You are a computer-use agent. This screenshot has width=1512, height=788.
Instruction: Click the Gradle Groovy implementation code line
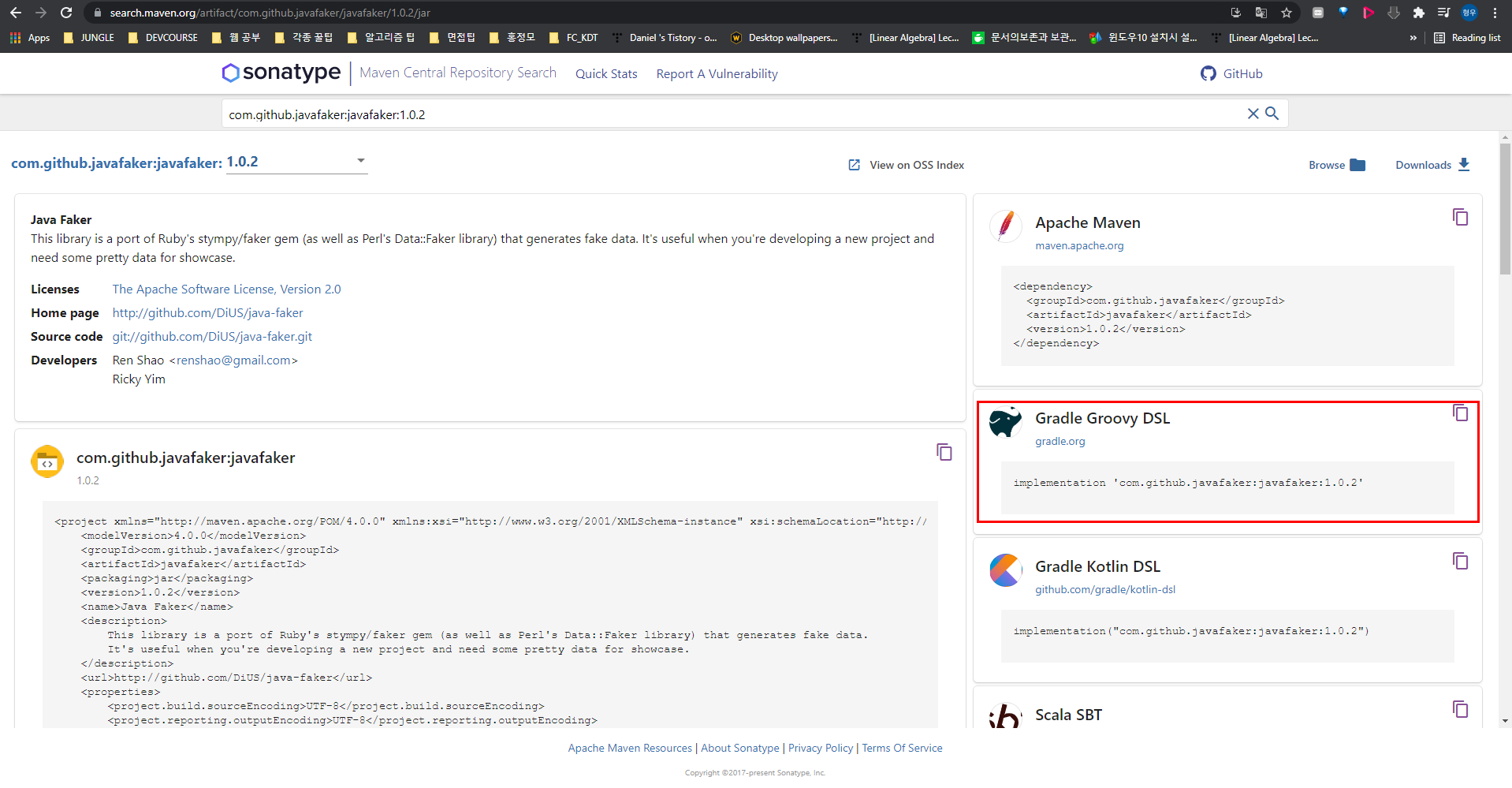[x=1188, y=483]
